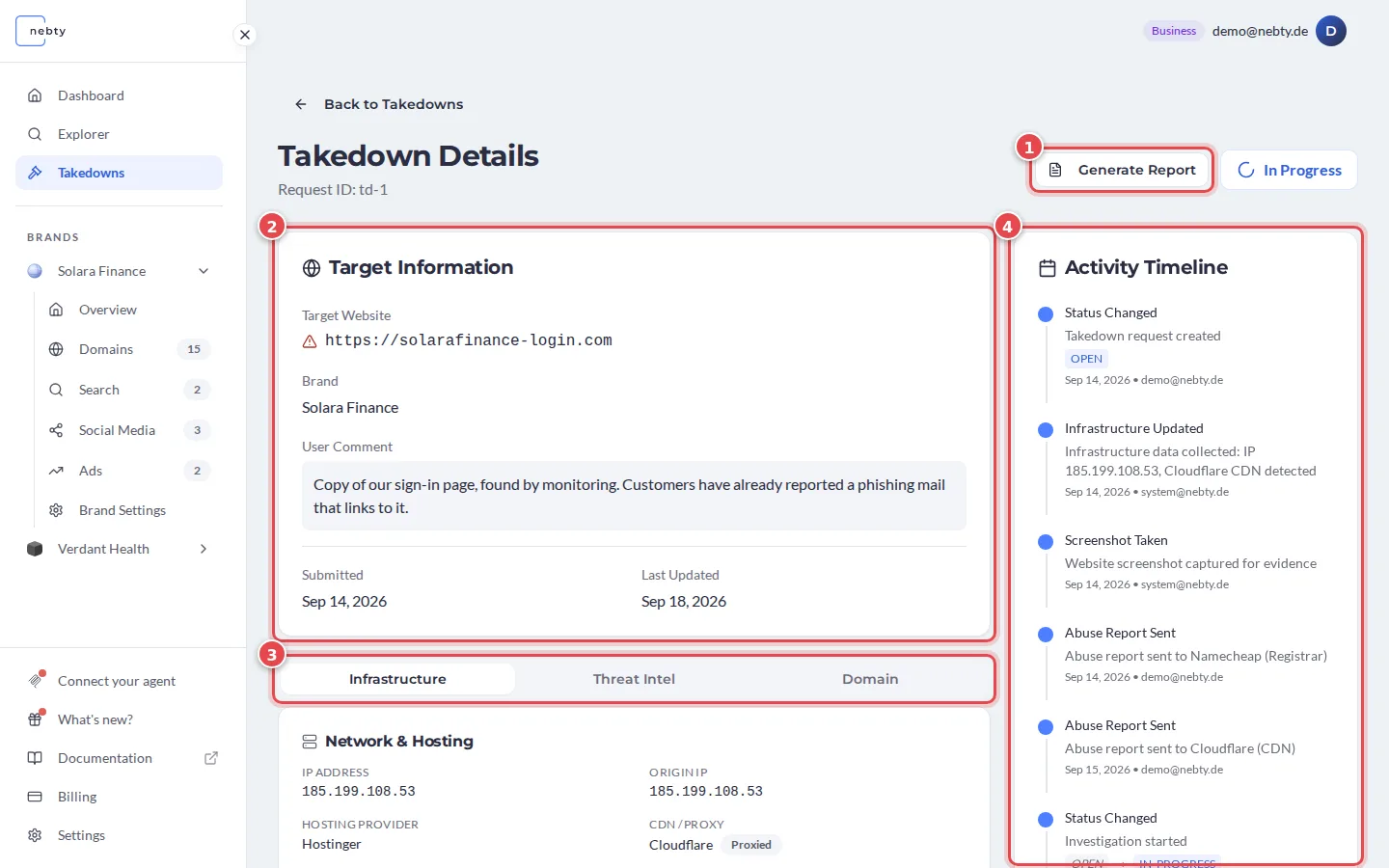The height and width of the screenshot is (868, 1389).
Task: Switch to the Domain tab
Action: (870, 679)
